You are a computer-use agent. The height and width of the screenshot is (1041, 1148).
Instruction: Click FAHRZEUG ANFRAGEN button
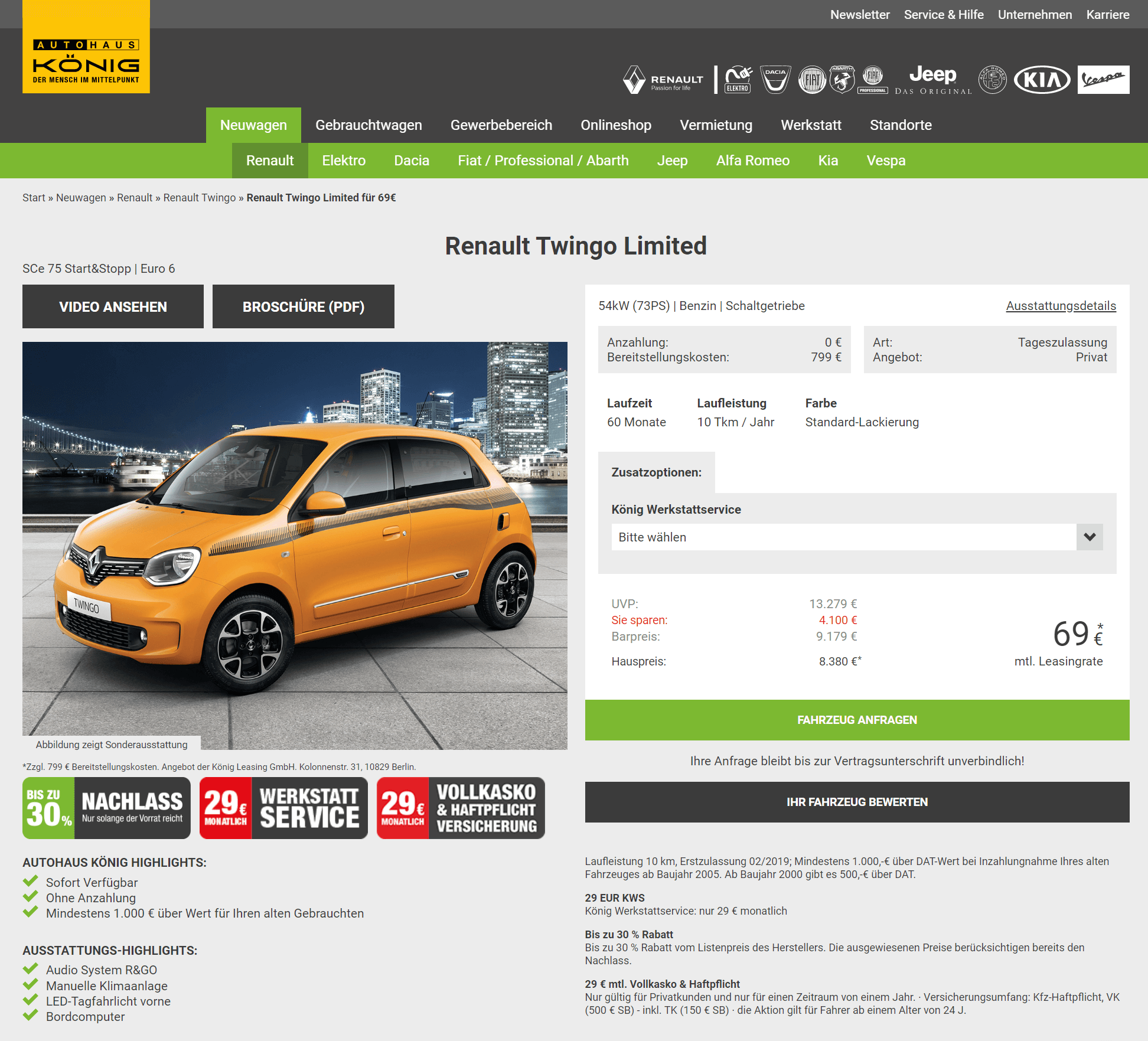(857, 720)
